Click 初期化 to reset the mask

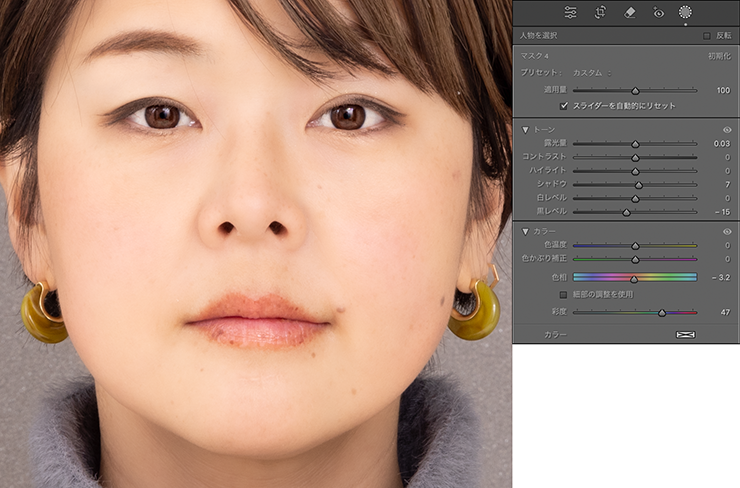click(x=719, y=56)
